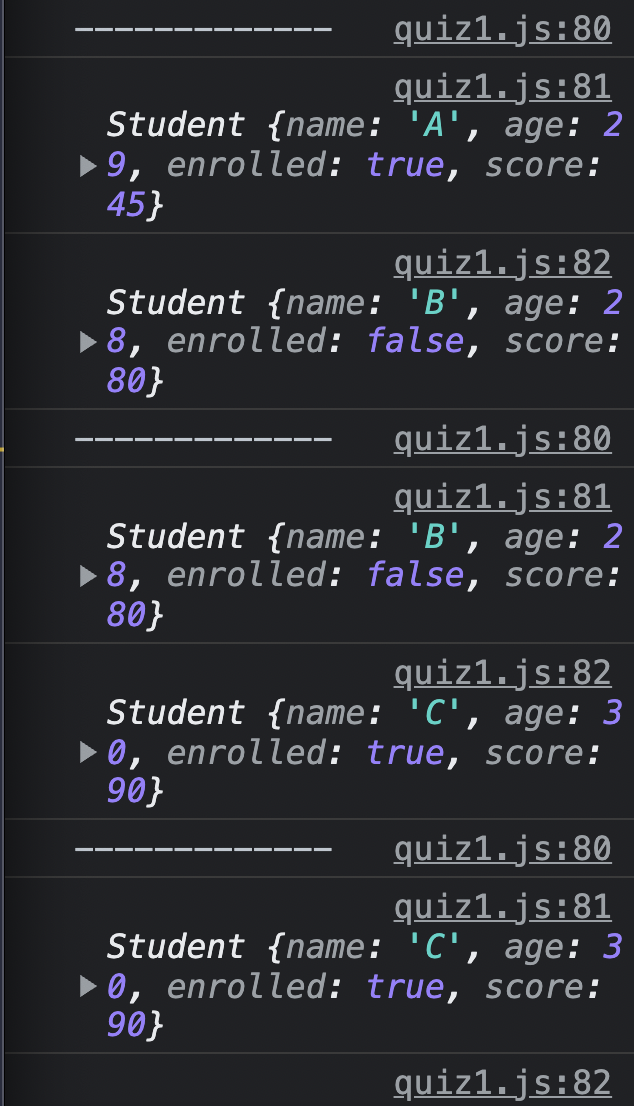Open quiz1.js:80 link on separator between the Student 'C' entries
Viewport: 634px width, 1106px height.
502,850
